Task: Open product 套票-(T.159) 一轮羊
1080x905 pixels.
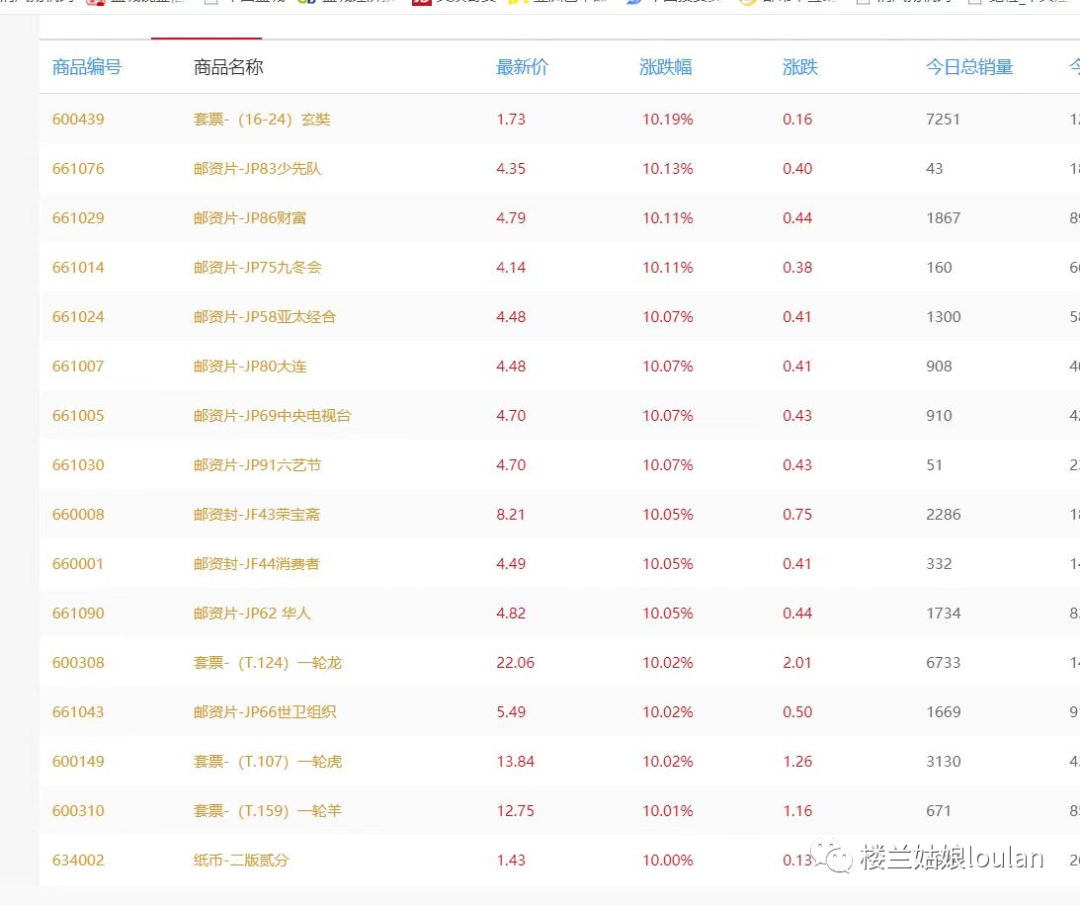Action: (267, 811)
